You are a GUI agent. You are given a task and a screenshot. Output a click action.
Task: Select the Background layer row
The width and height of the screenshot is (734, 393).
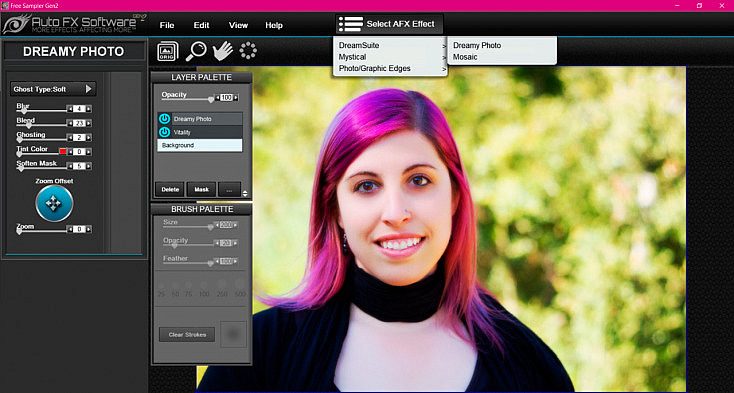[200, 146]
